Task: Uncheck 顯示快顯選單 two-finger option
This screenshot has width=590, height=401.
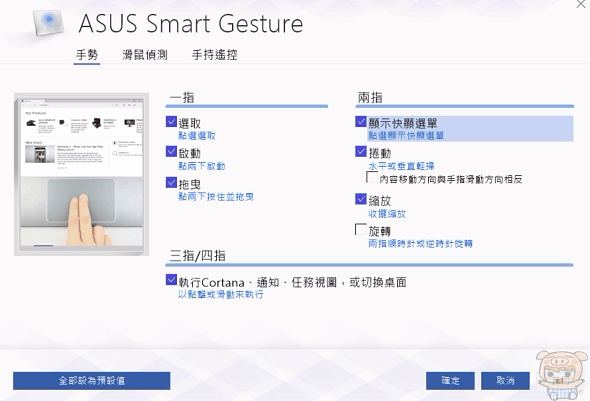Action: click(x=361, y=122)
